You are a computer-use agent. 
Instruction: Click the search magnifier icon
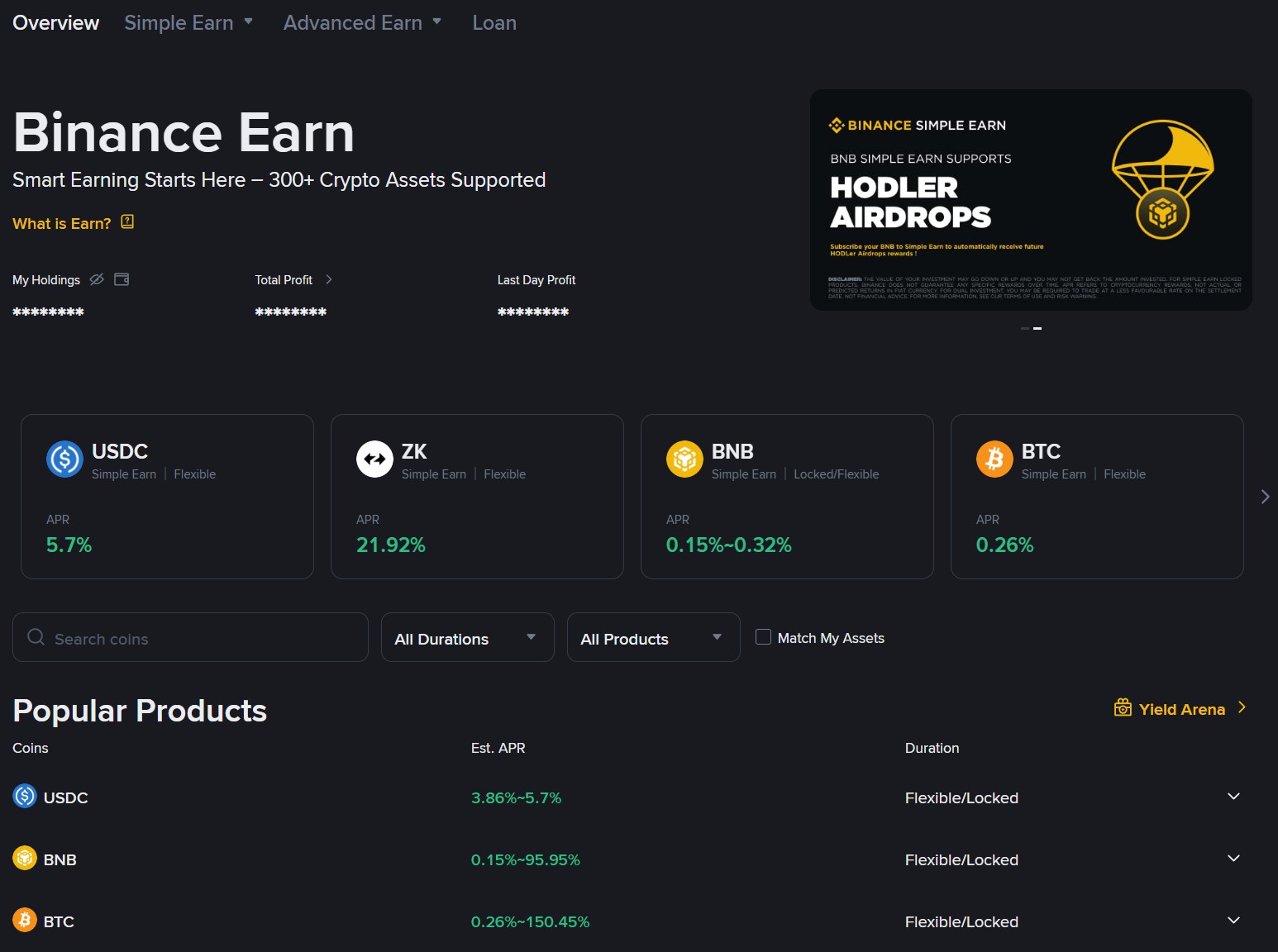pos(36,637)
